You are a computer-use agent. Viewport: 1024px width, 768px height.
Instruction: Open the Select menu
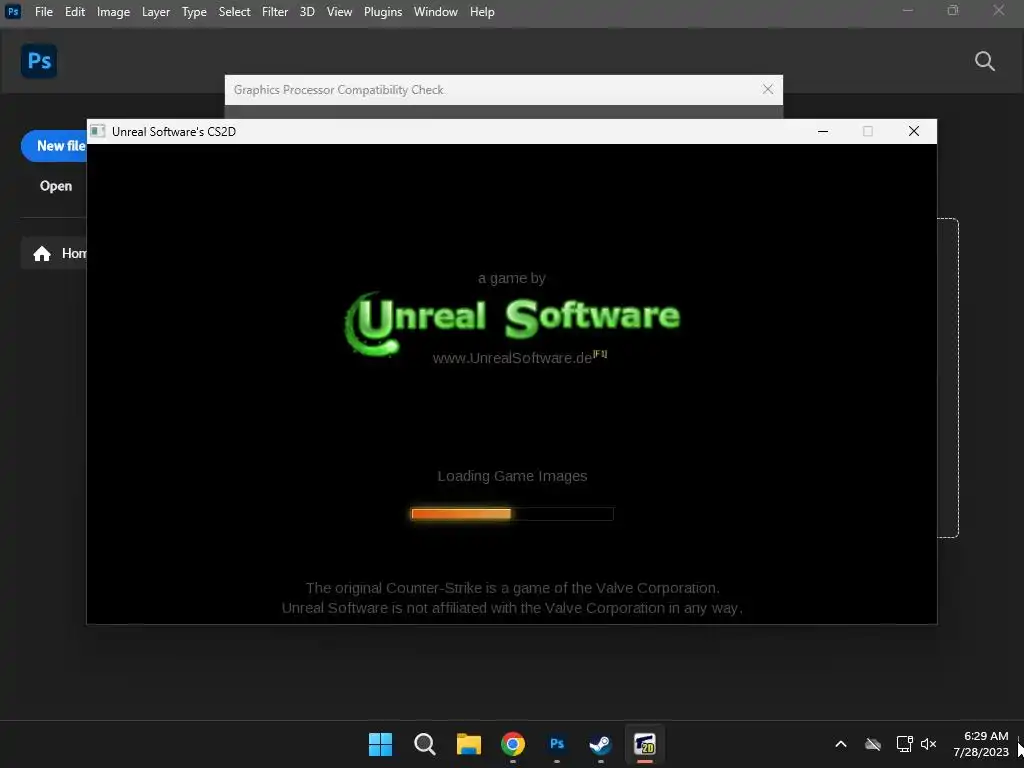[x=234, y=12]
